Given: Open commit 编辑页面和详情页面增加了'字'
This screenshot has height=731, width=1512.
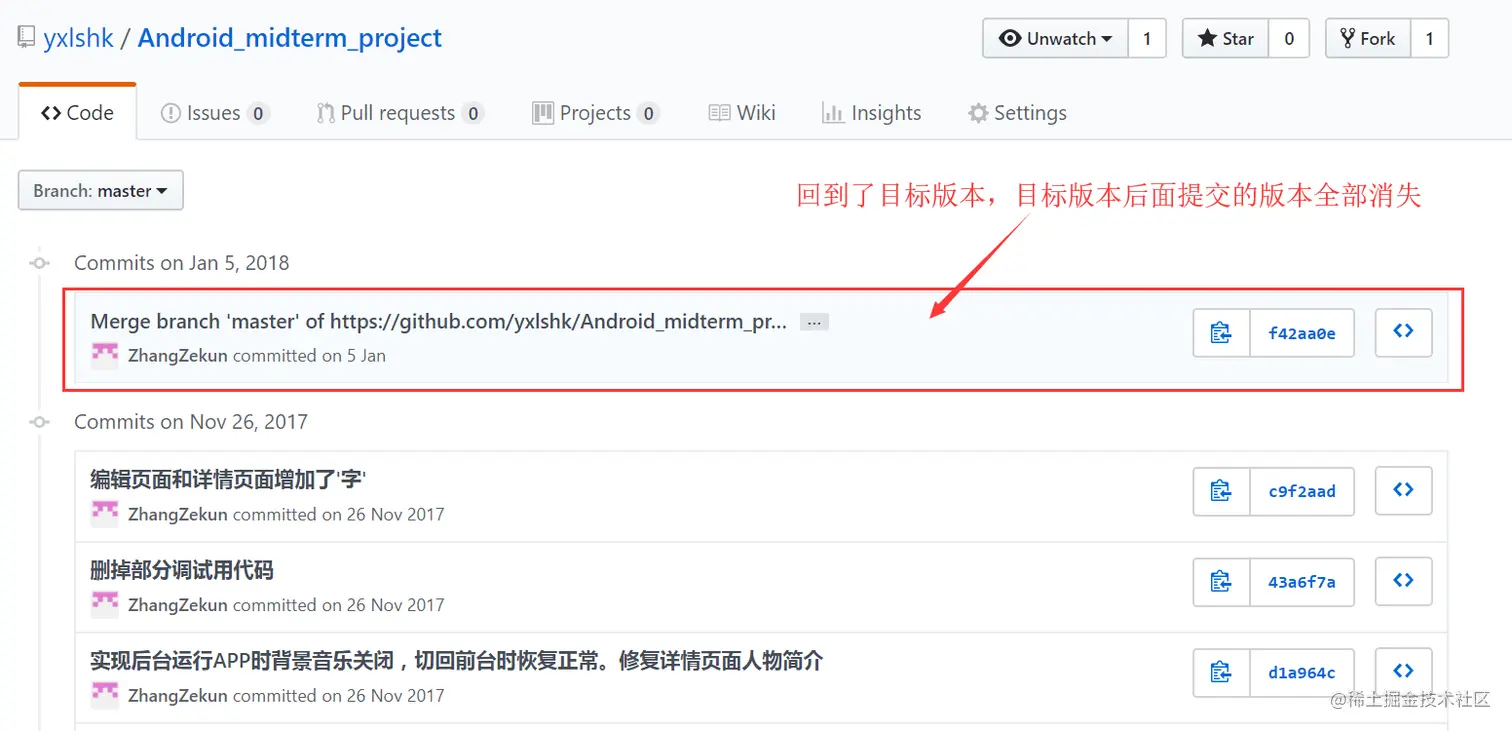Looking at the screenshot, I should point(228,480).
